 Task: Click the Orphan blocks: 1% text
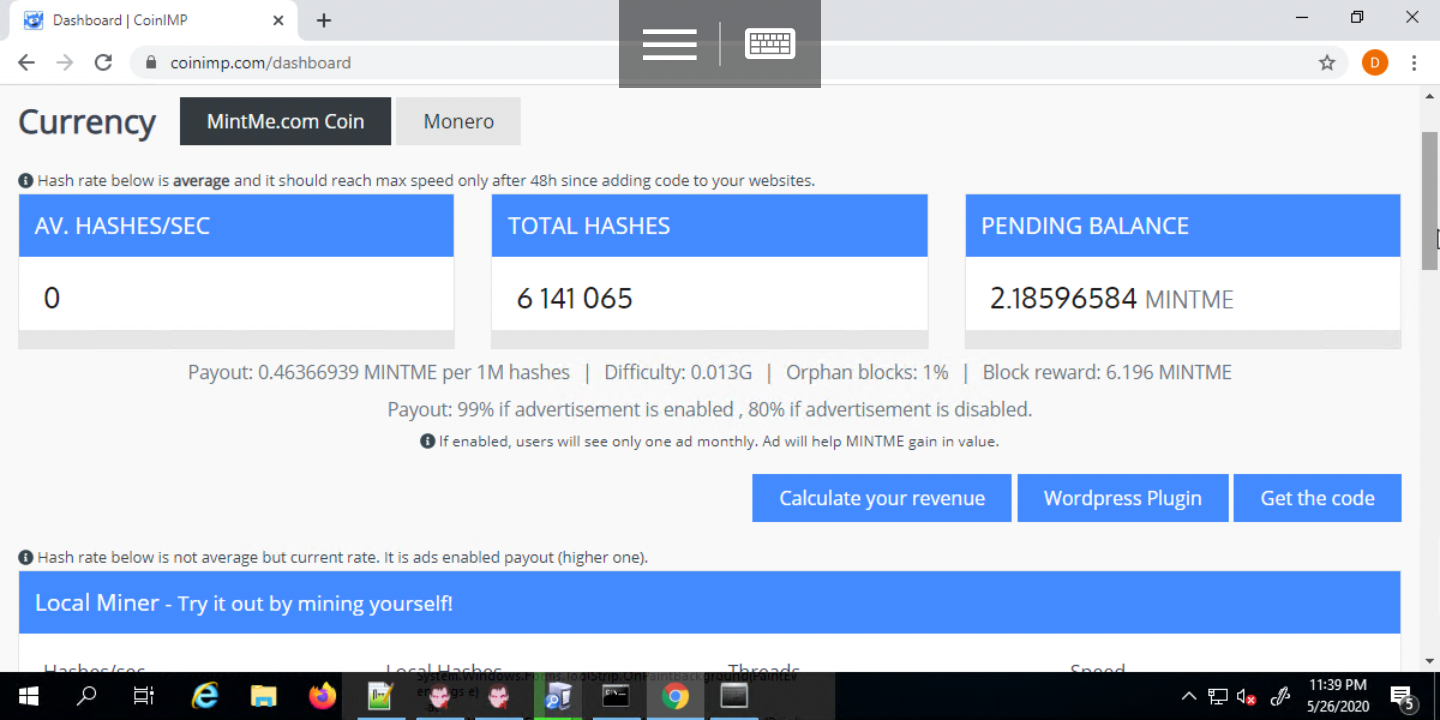867,373
